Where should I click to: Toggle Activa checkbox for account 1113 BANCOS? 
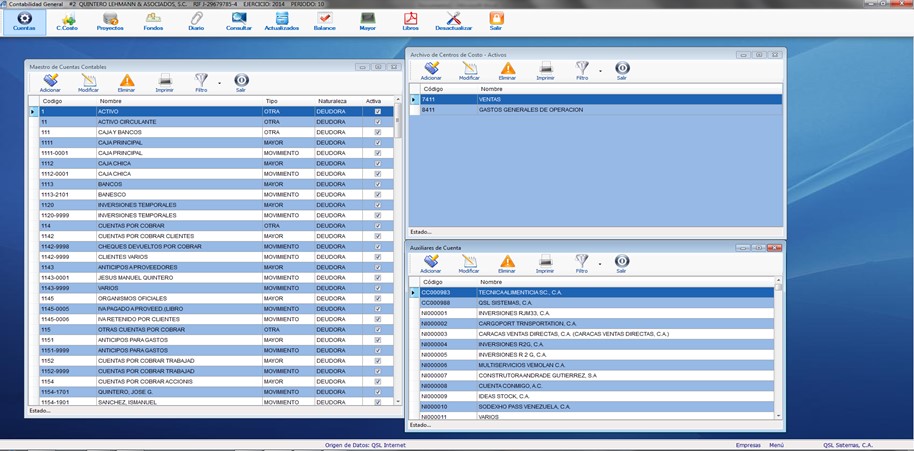[378, 184]
